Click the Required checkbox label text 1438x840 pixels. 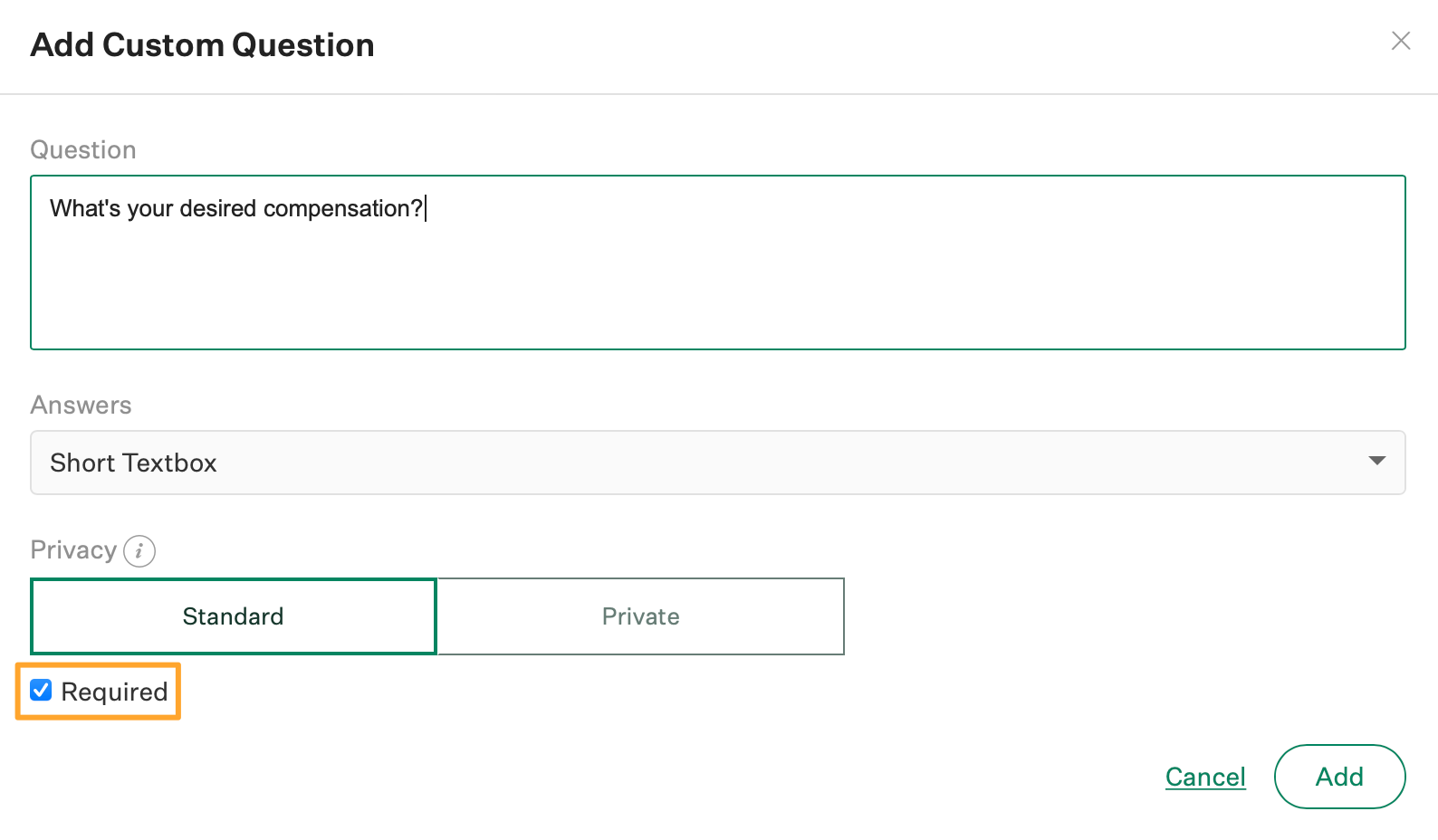point(114,692)
